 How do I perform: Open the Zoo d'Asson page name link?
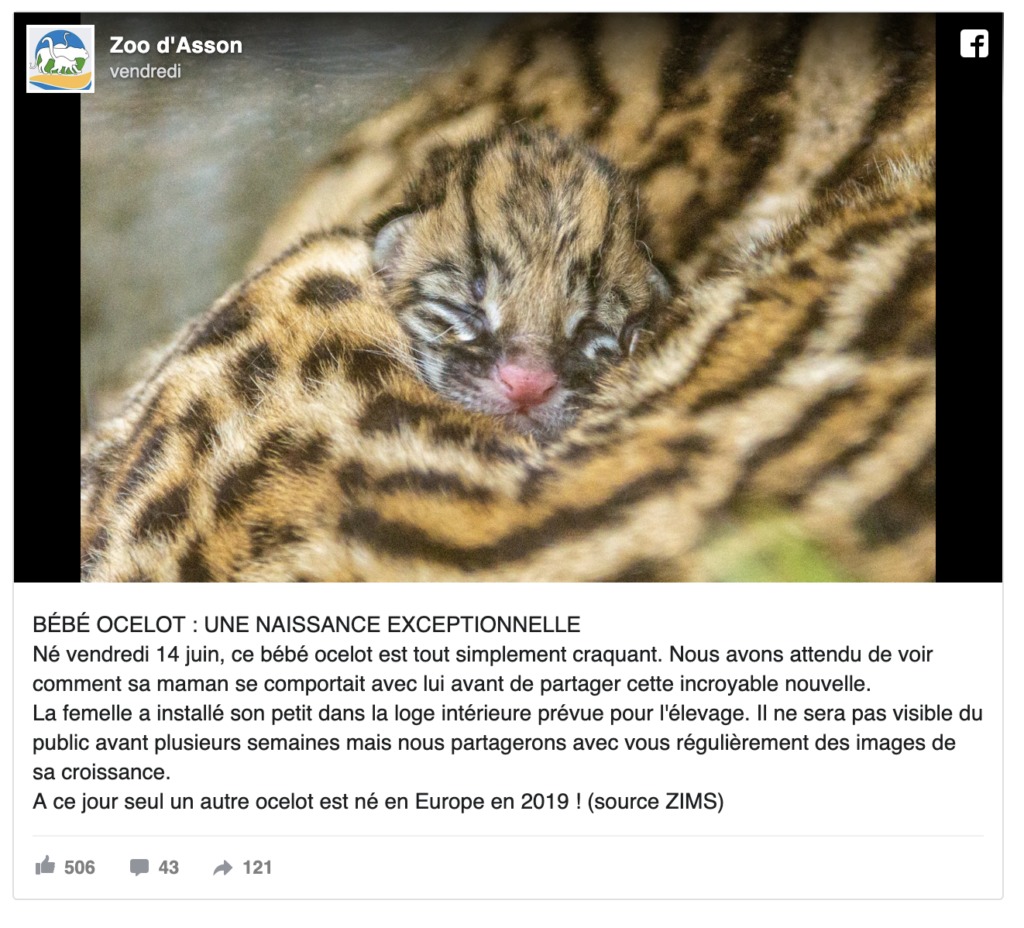176,45
